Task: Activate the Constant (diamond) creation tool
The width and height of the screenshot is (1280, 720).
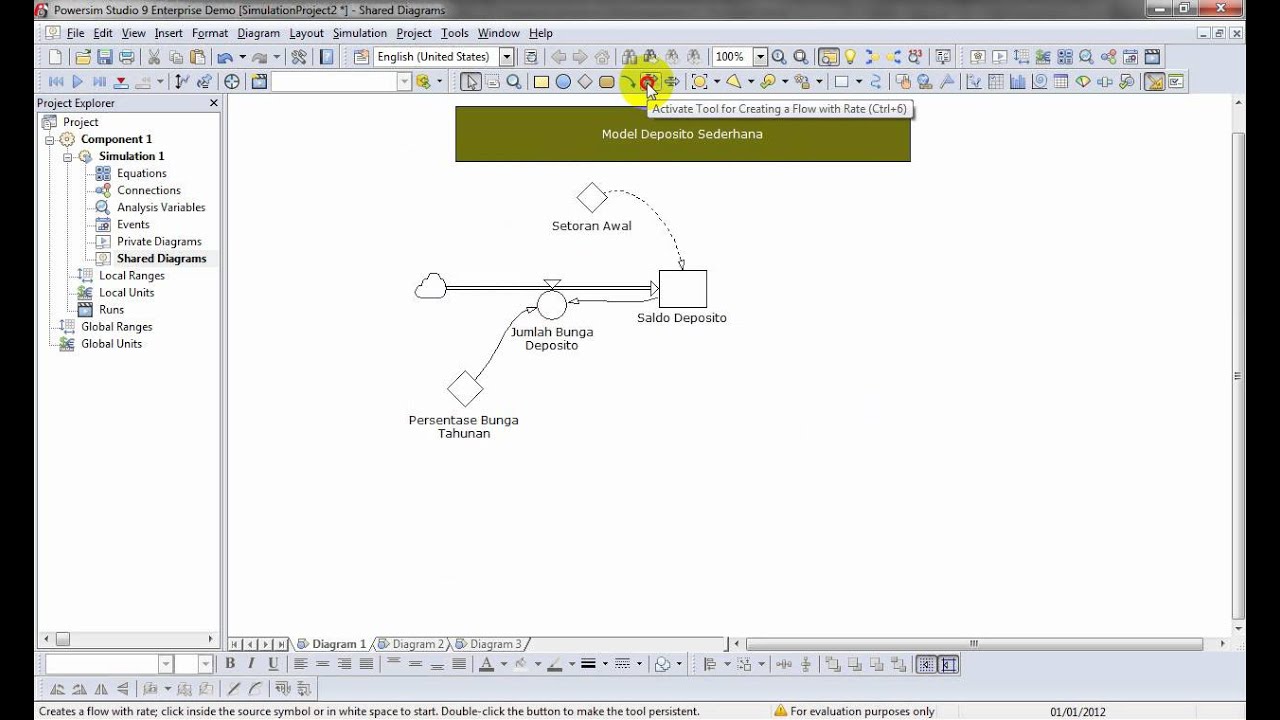Action: tap(585, 82)
